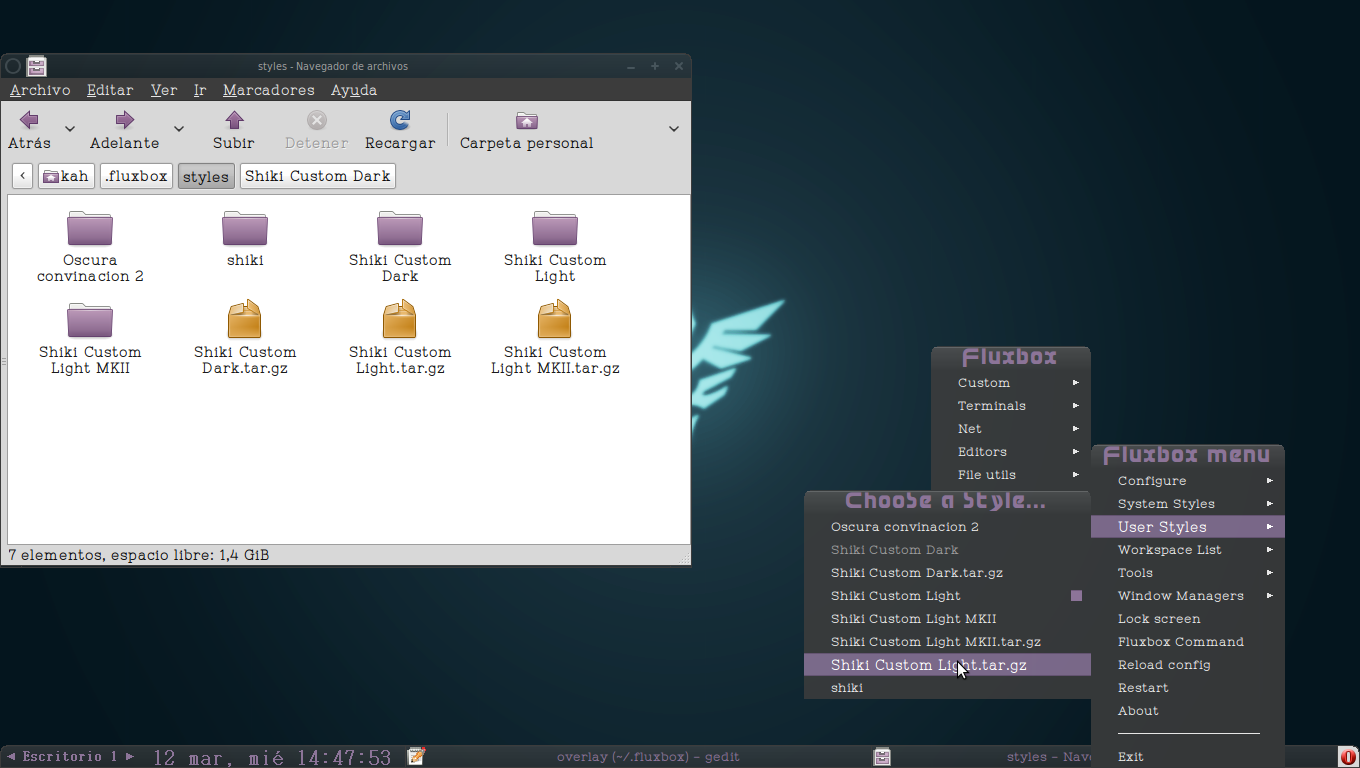This screenshot has height=768, width=1360.
Task: Select the Shiki Custom Light folder icon
Action: 555,228
